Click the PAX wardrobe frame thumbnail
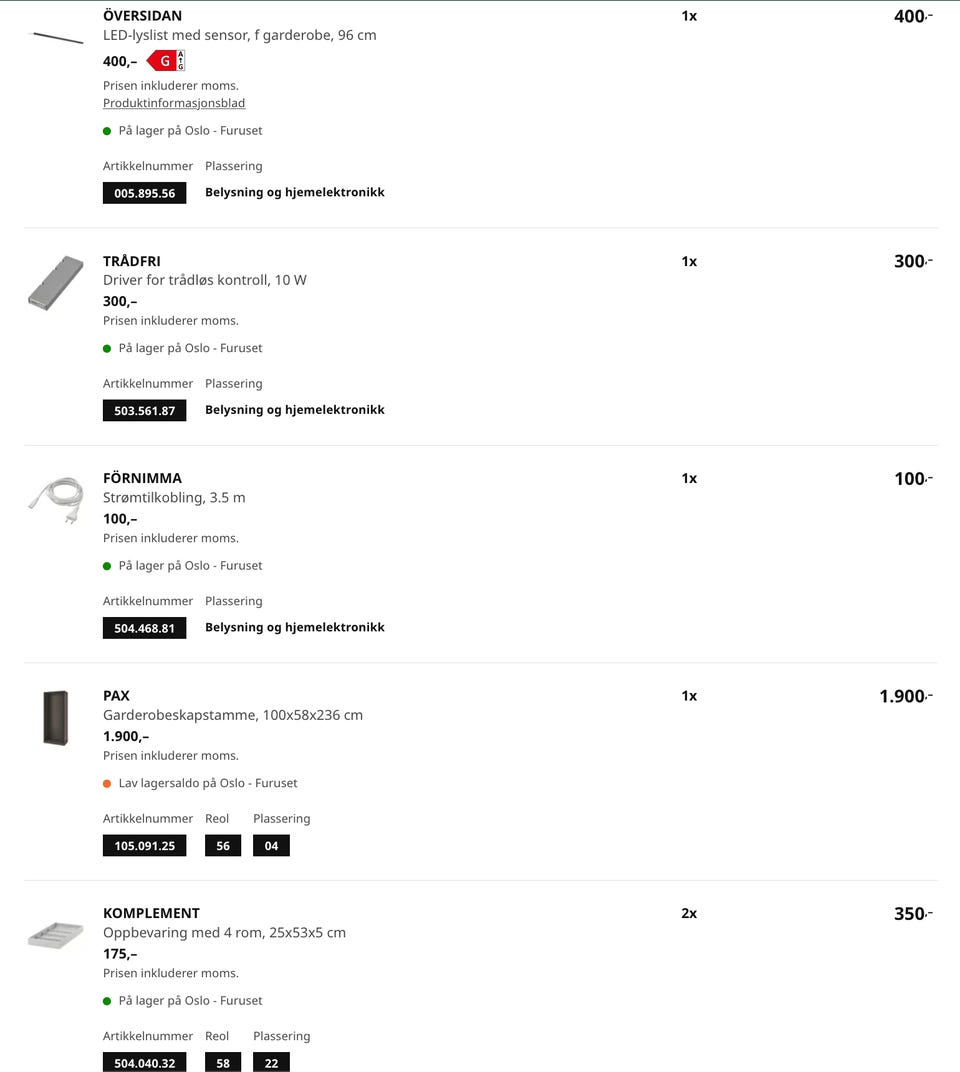960x1072 pixels. pyautogui.click(x=56, y=717)
